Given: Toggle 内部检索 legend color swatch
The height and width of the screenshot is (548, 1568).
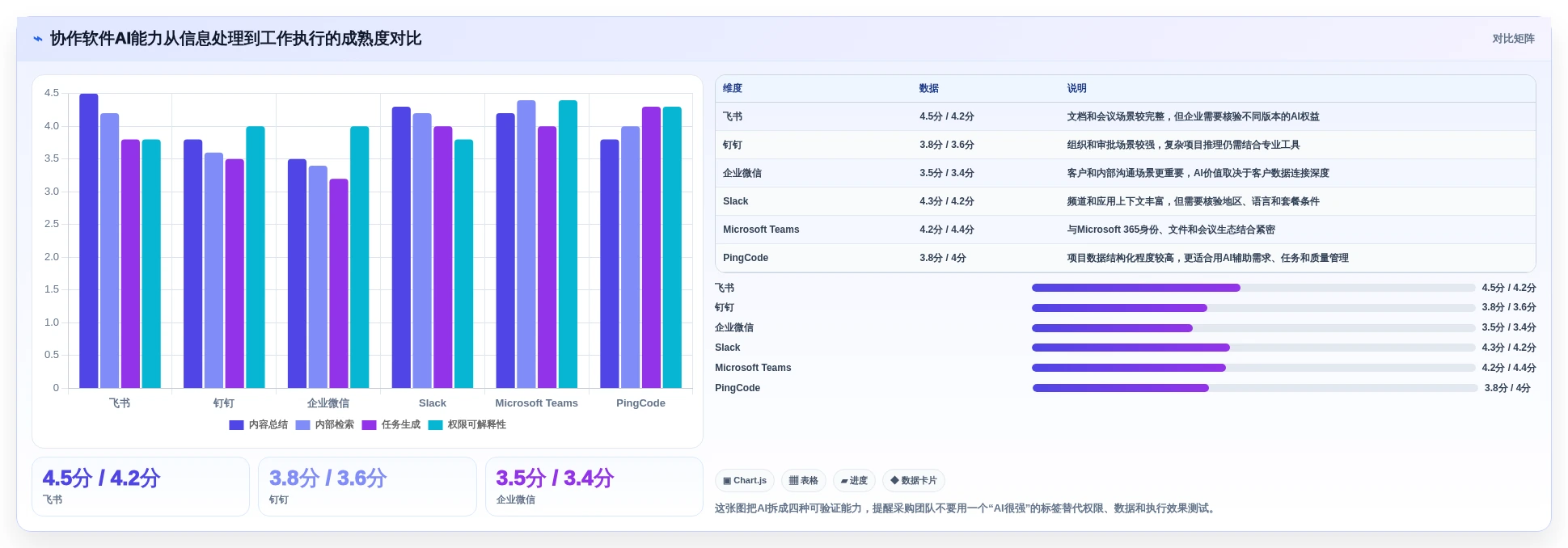Looking at the screenshot, I should click(302, 425).
